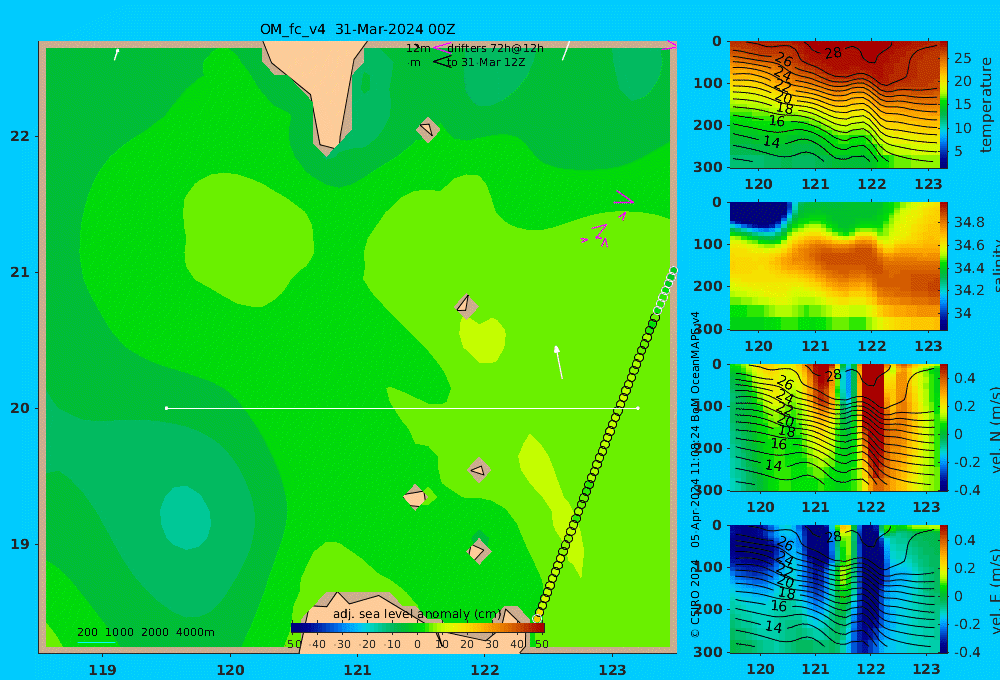Click the yellow-green high patch below 121.9°E 20.7°N

click(x=483, y=339)
